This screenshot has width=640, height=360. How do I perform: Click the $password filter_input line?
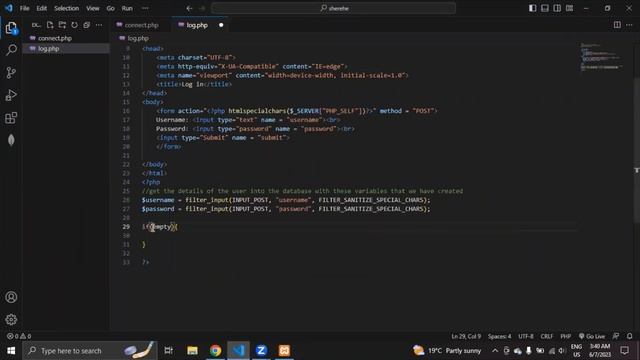(286, 209)
